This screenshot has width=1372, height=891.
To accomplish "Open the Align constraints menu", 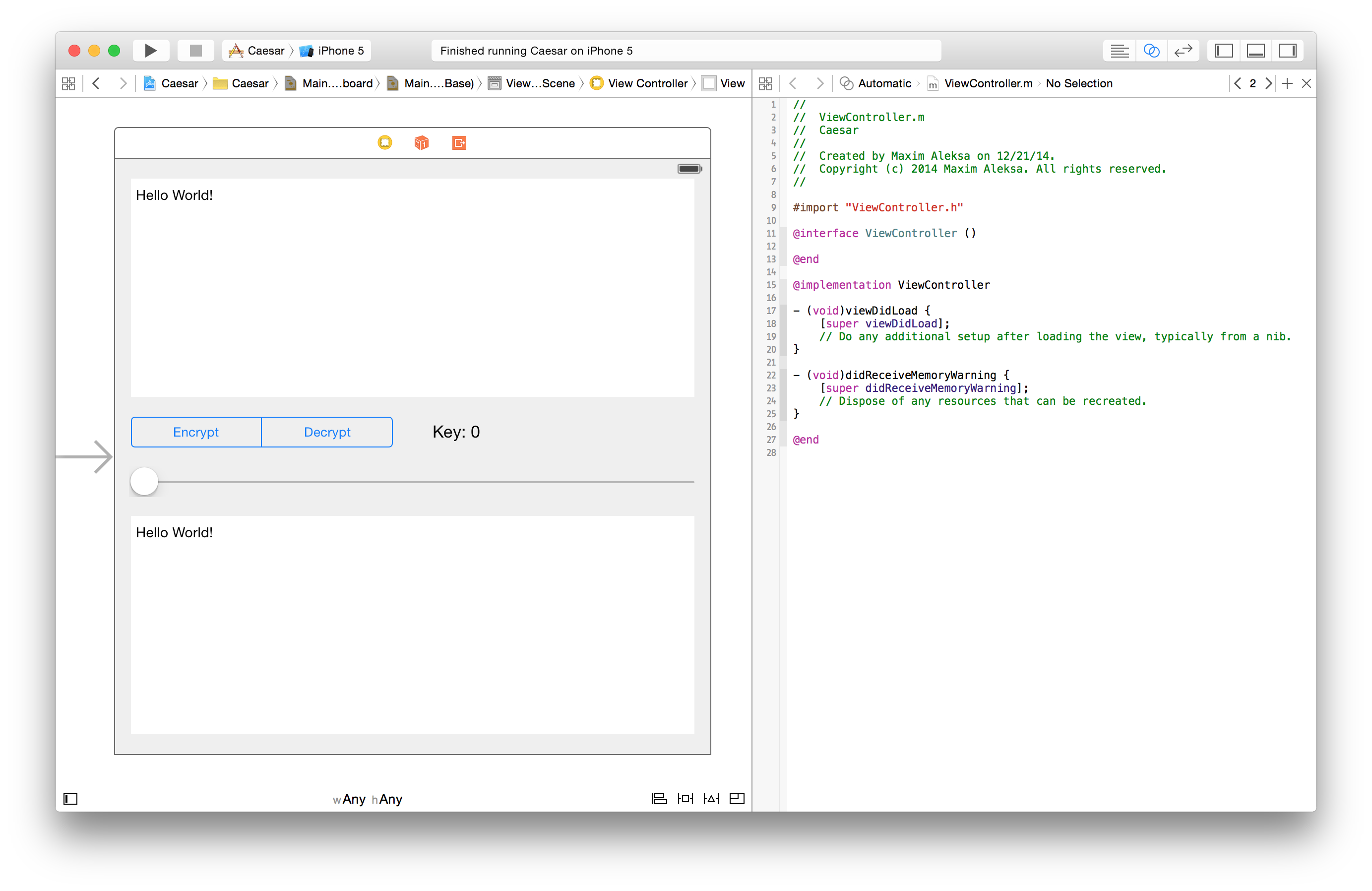I will point(659,799).
